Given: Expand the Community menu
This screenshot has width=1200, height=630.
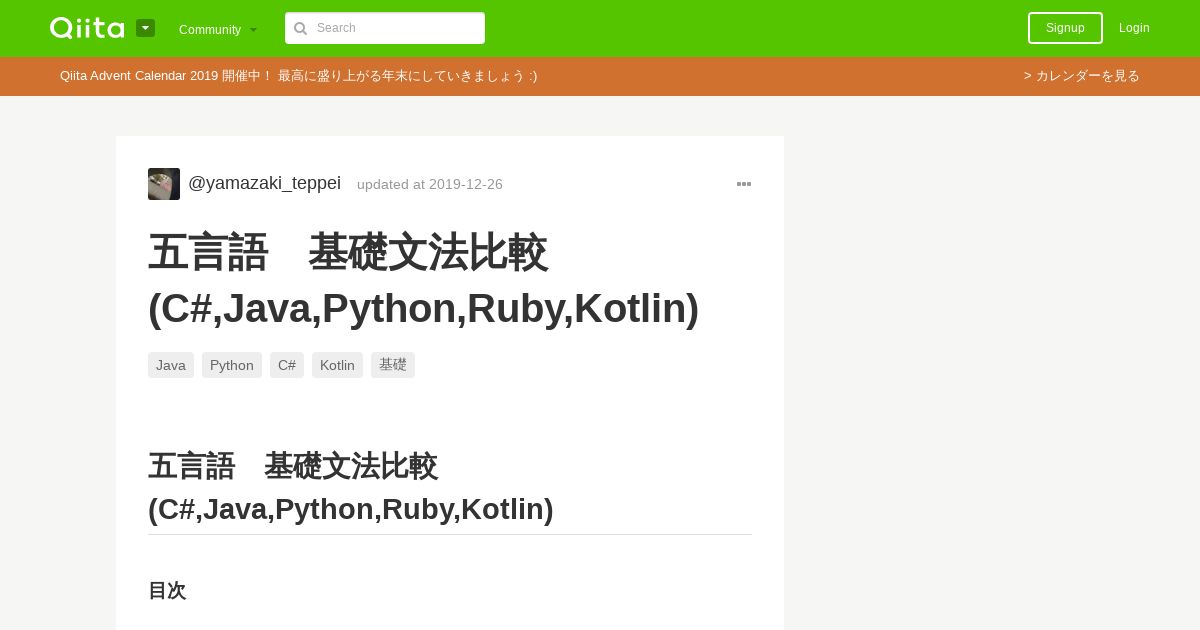Looking at the screenshot, I should pyautogui.click(x=218, y=29).
